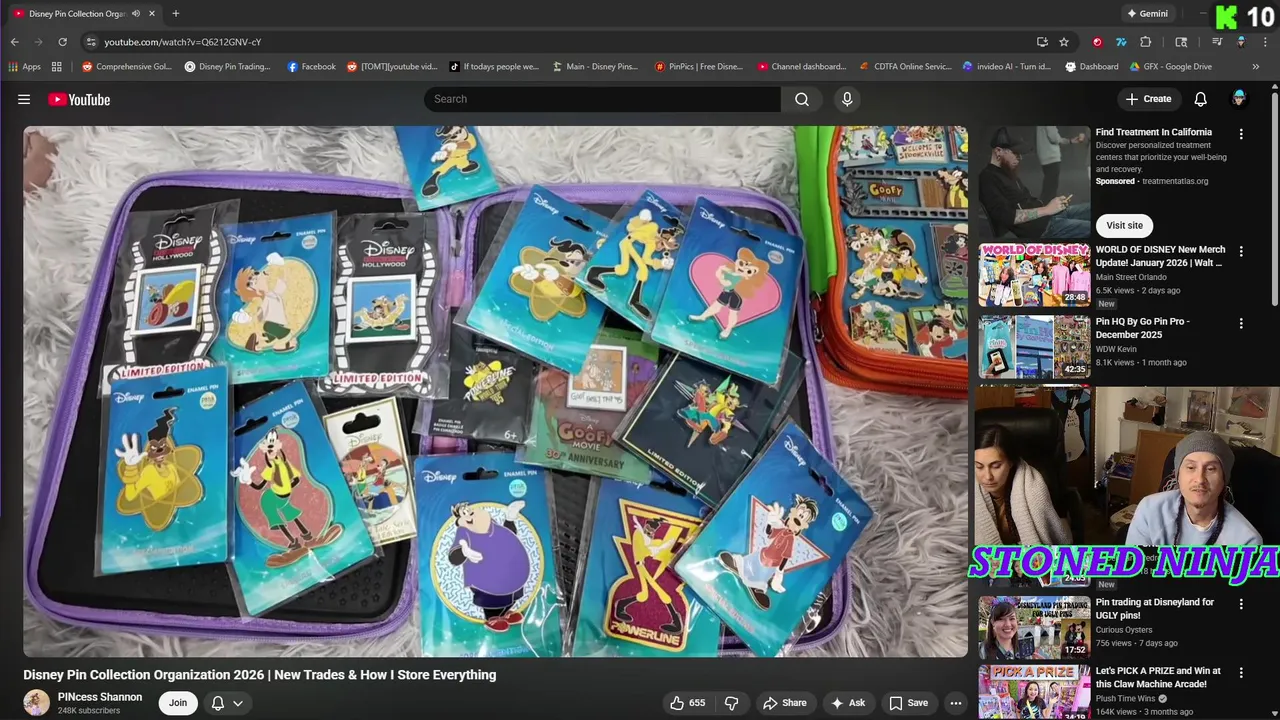The height and width of the screenshot is (720, 1280).
Task: Open Chrome profile avatar in toolbar
Action: pos(1241,42)
